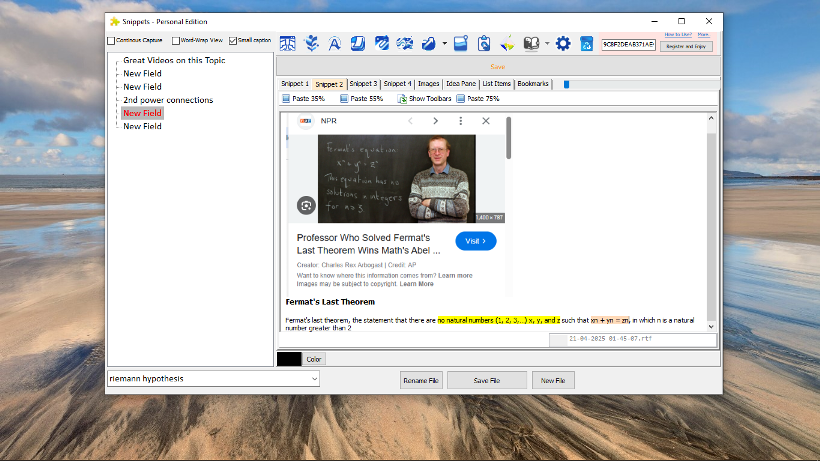The width and height of the screenshot is (820, 461).
Task: Click the first Learn more link
Action: pyautogui.click(x=455, y=275)
